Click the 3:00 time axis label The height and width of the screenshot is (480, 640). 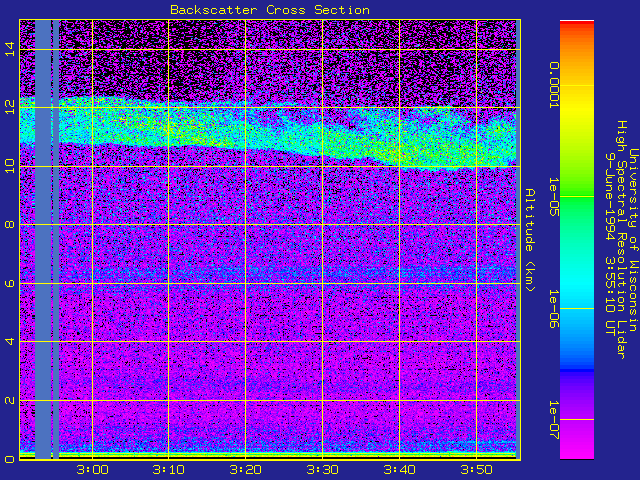pyautogui.click(x=93, y=469)
